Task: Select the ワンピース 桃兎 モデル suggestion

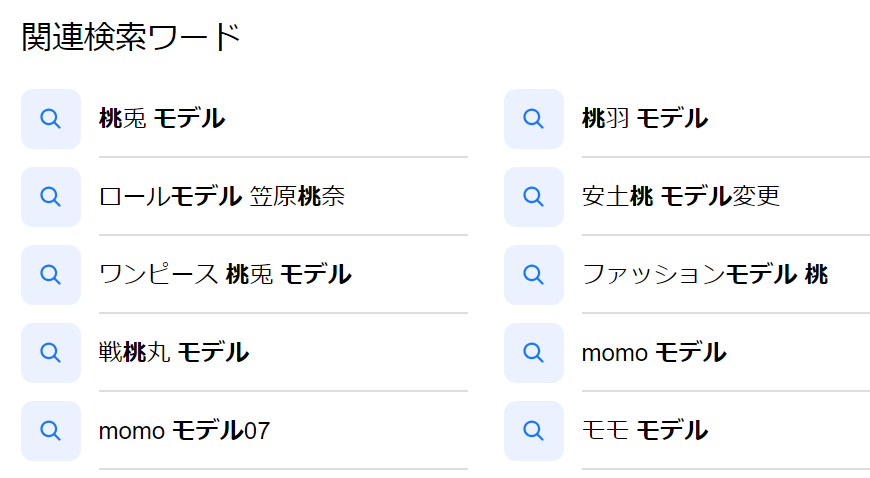Action: pyautogui.click(x=225, y=275)
